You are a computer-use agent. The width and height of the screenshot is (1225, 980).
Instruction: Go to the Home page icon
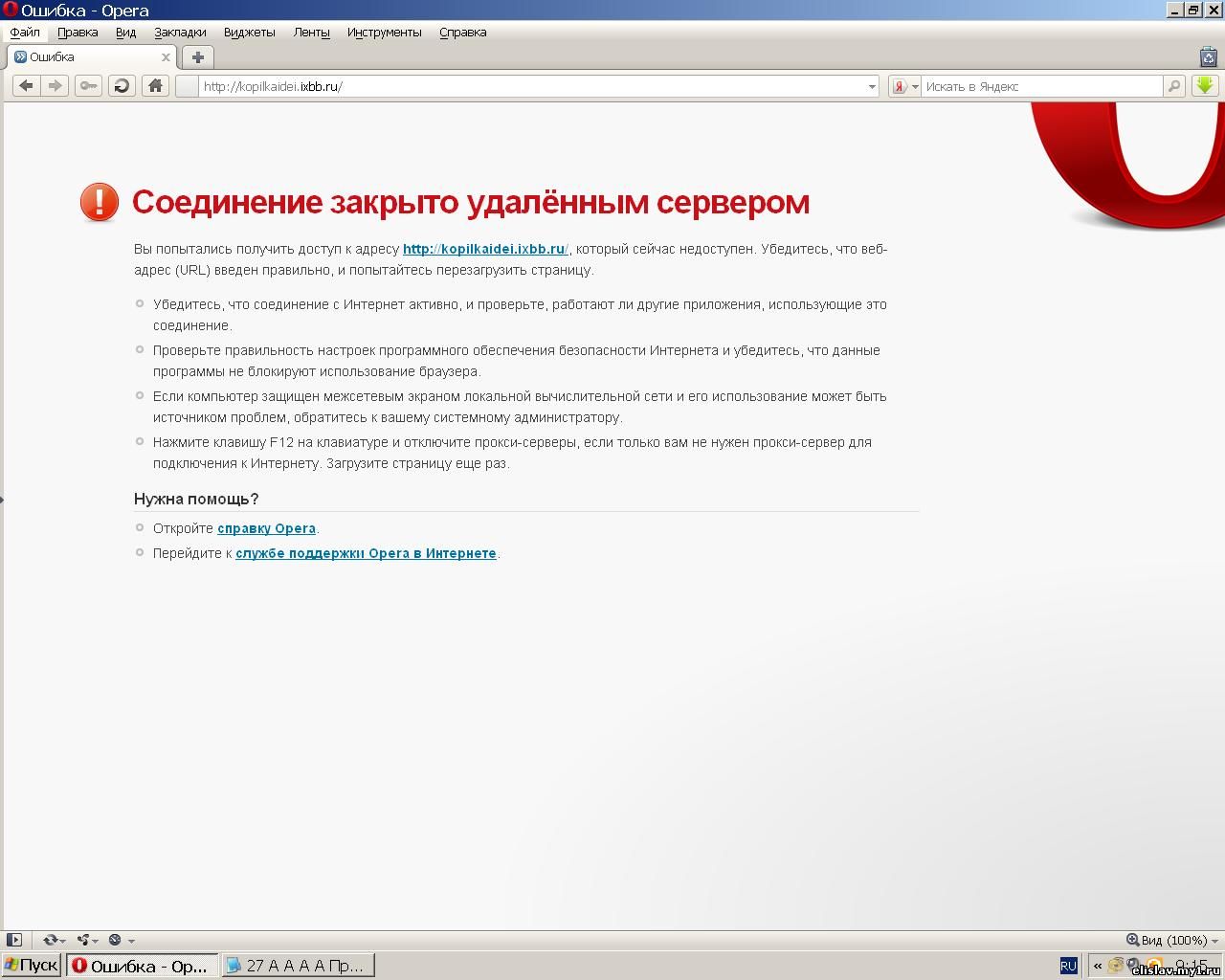[155, 86]
